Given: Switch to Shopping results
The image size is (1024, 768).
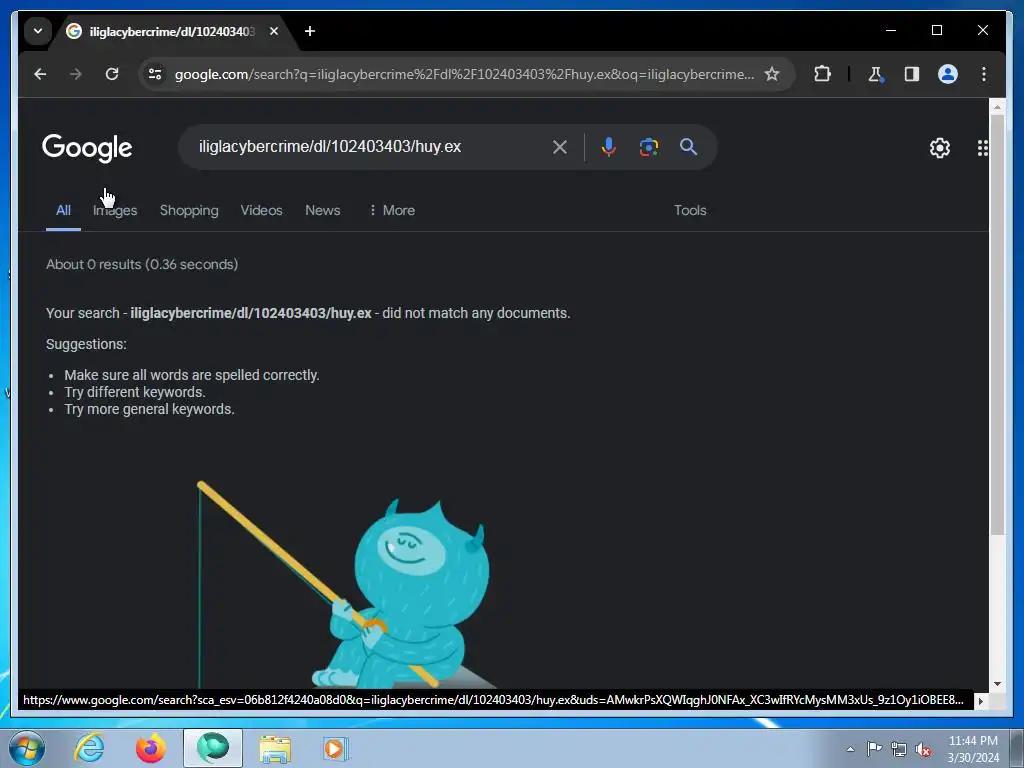Looking at the screenshot, I should pos(189,210).
